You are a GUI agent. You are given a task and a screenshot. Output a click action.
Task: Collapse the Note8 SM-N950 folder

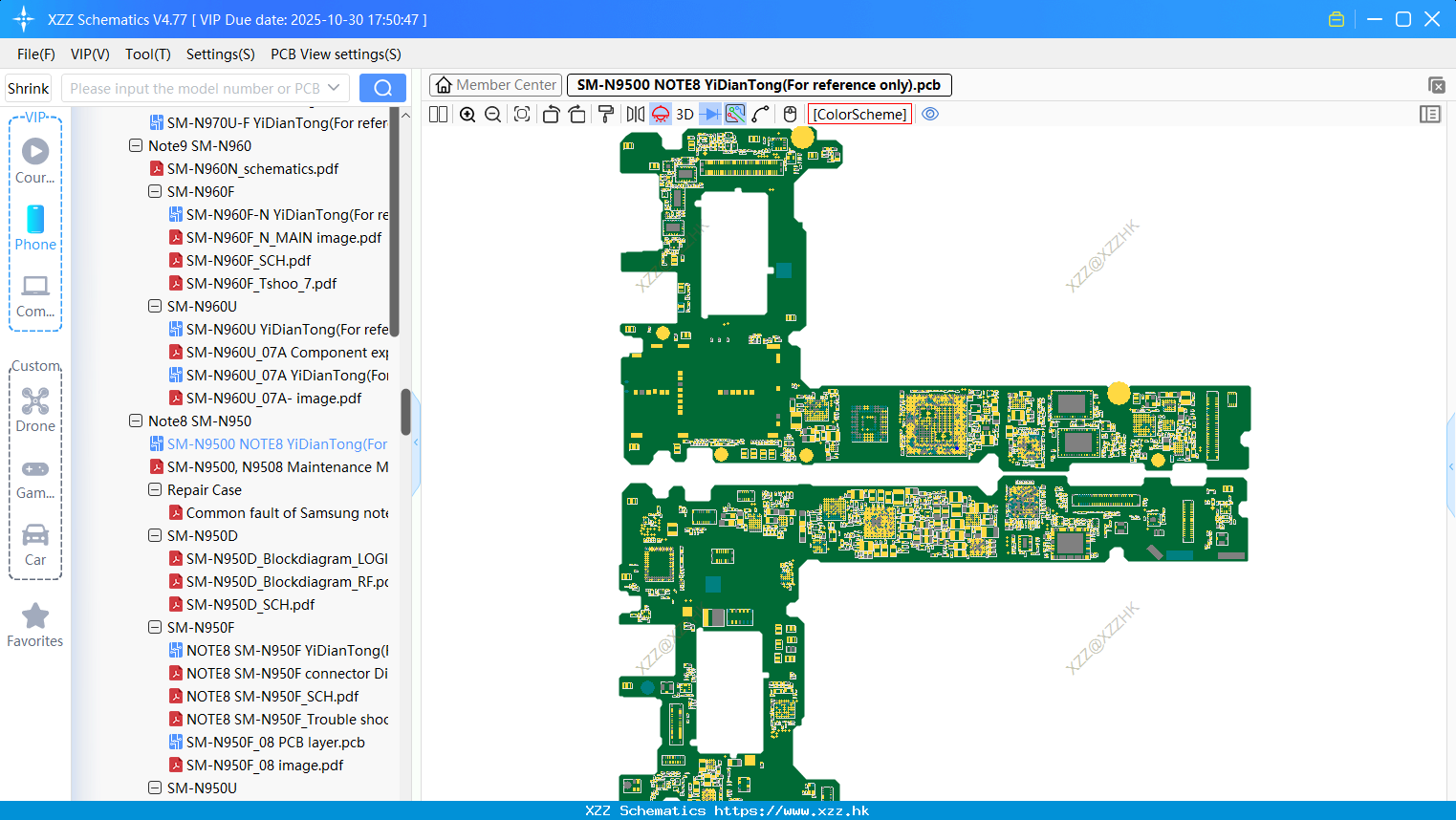coord(136,421)
